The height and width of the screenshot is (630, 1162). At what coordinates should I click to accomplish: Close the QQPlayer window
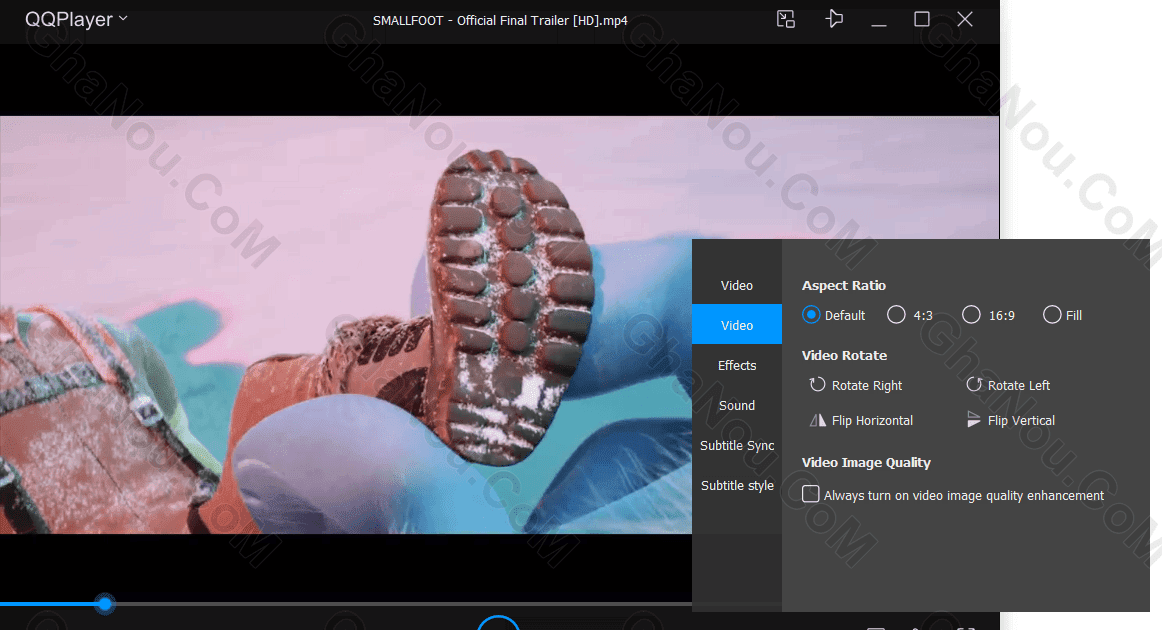click(x=965, y=19)
